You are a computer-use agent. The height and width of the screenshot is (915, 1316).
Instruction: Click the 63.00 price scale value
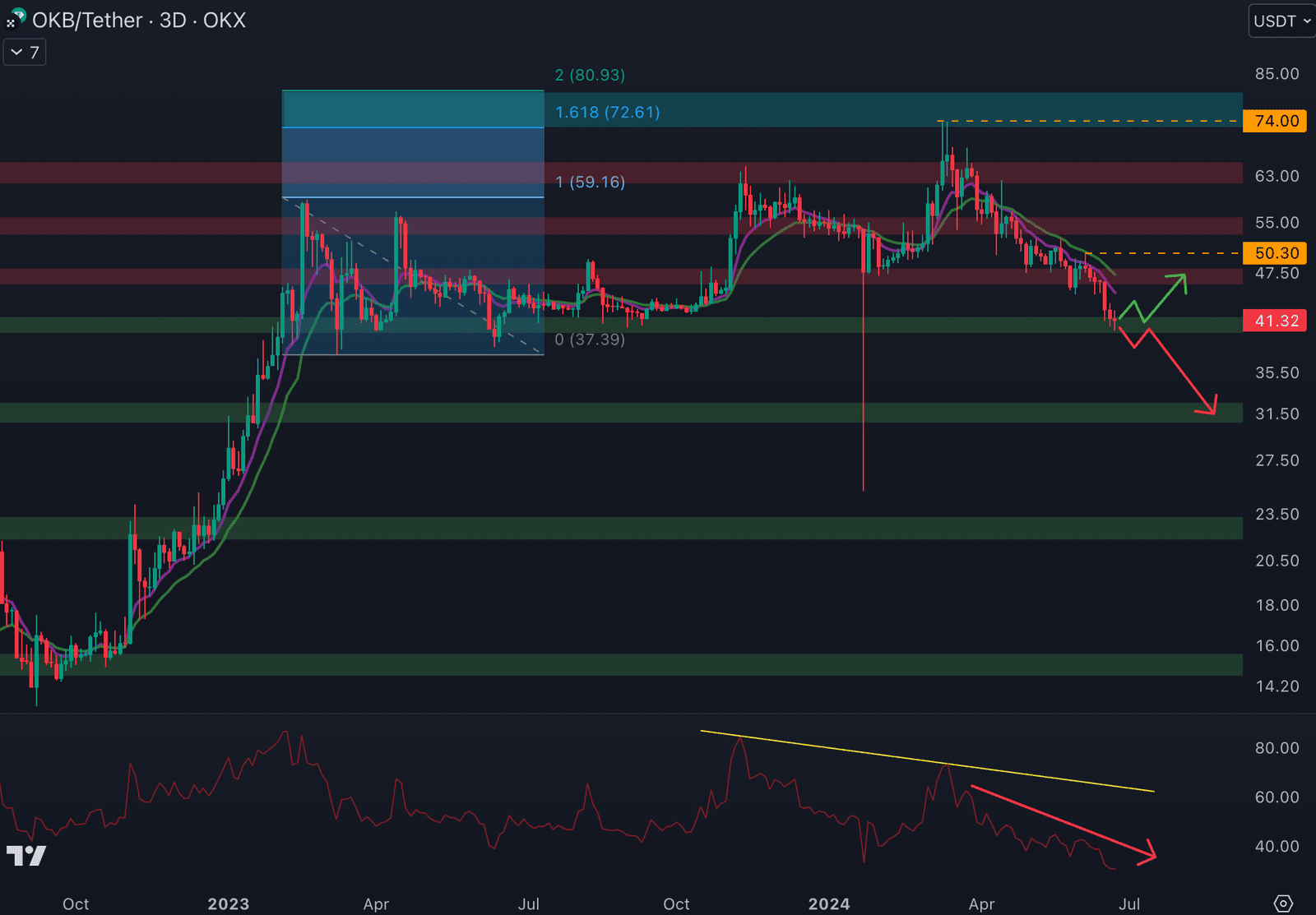point(1277,176)
